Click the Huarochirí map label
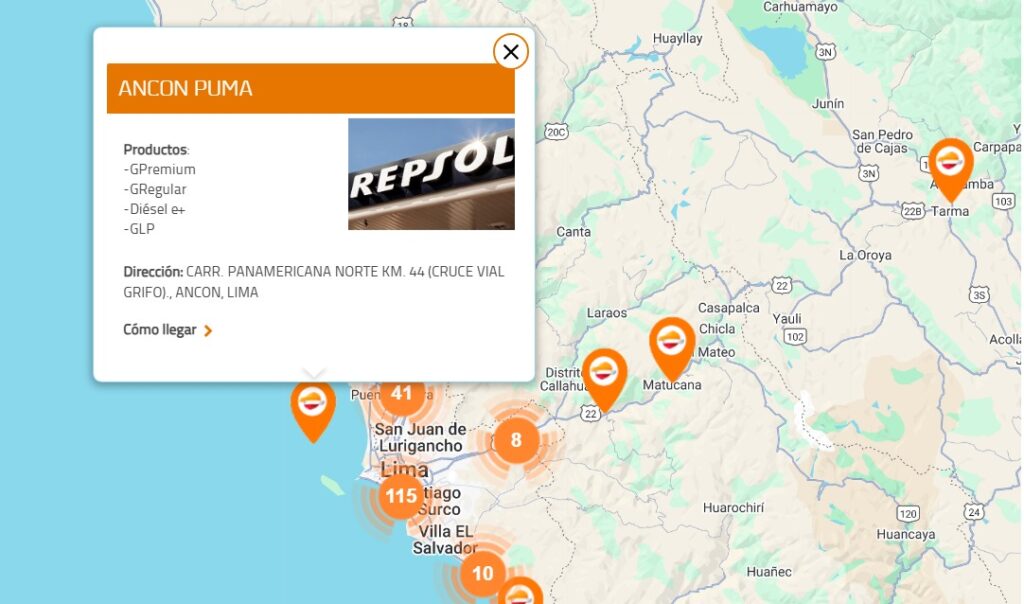This screenshot has width=1024, height=604. coord(733,507)
